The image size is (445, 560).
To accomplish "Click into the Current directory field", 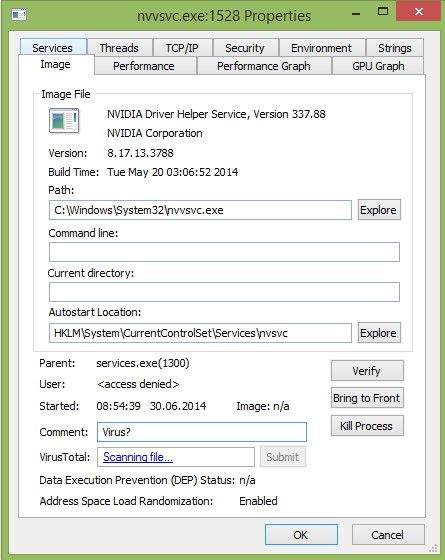I will coord(224,292).
